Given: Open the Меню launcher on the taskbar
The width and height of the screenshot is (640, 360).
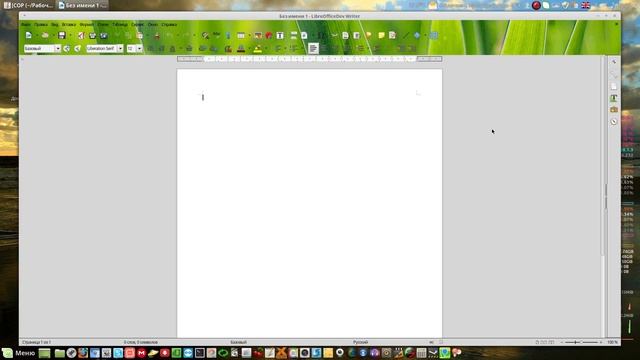Looking at the screenshot, I should click(19, 353).
